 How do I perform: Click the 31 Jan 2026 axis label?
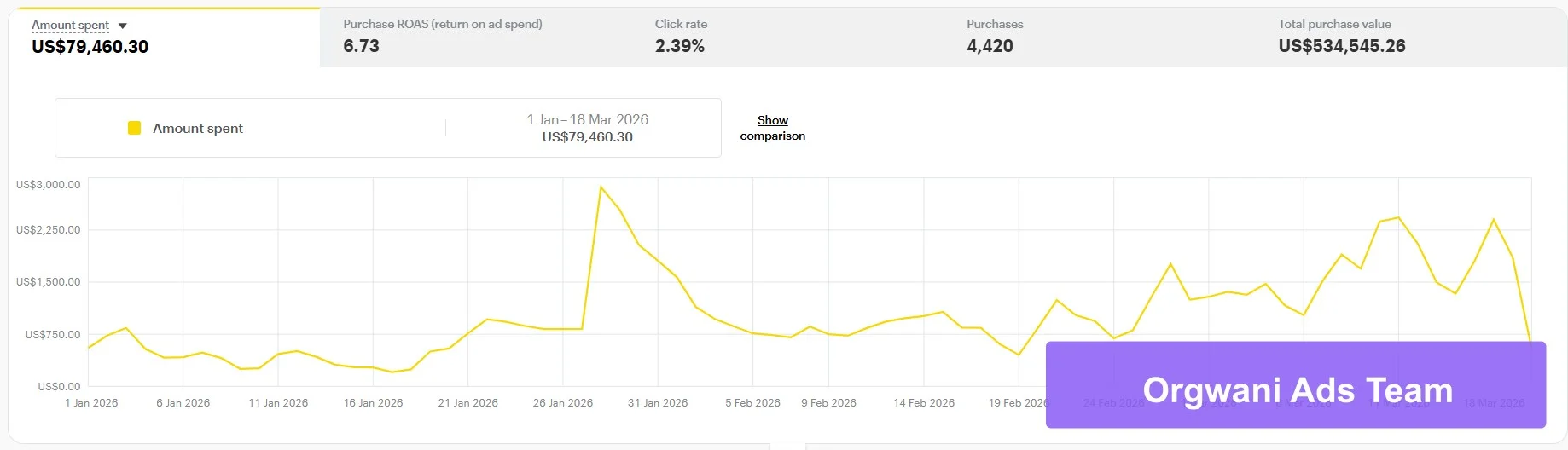point(657,403)
